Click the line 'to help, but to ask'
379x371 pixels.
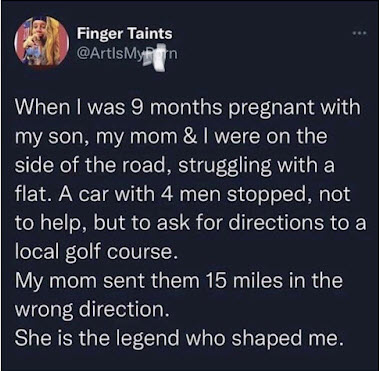190,223
